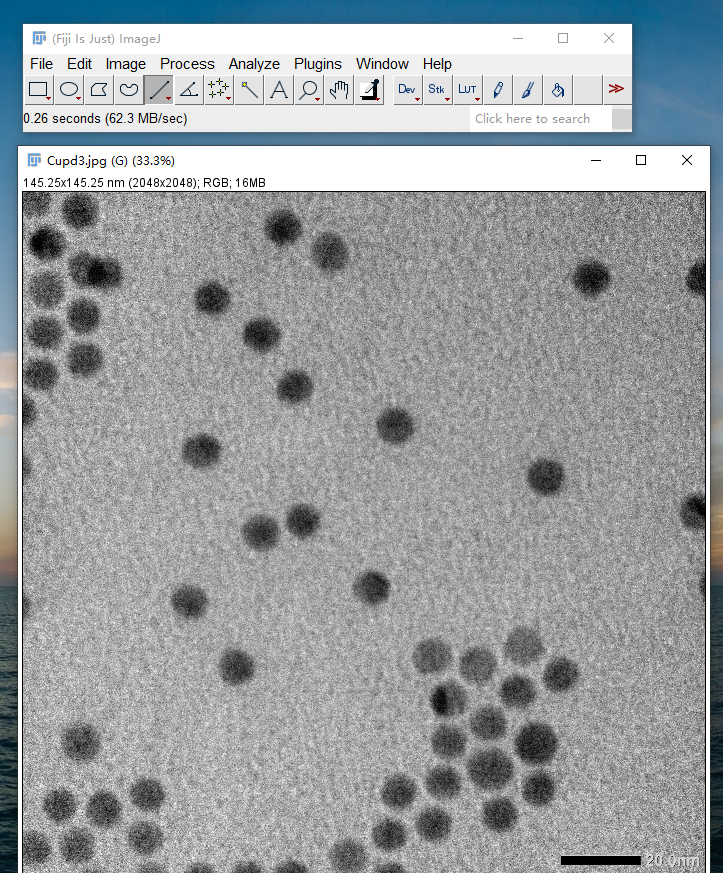Open the Analyze menu
Image resolution: width=723 pixels, height=873 pixels.
click(x=254, y=64)
